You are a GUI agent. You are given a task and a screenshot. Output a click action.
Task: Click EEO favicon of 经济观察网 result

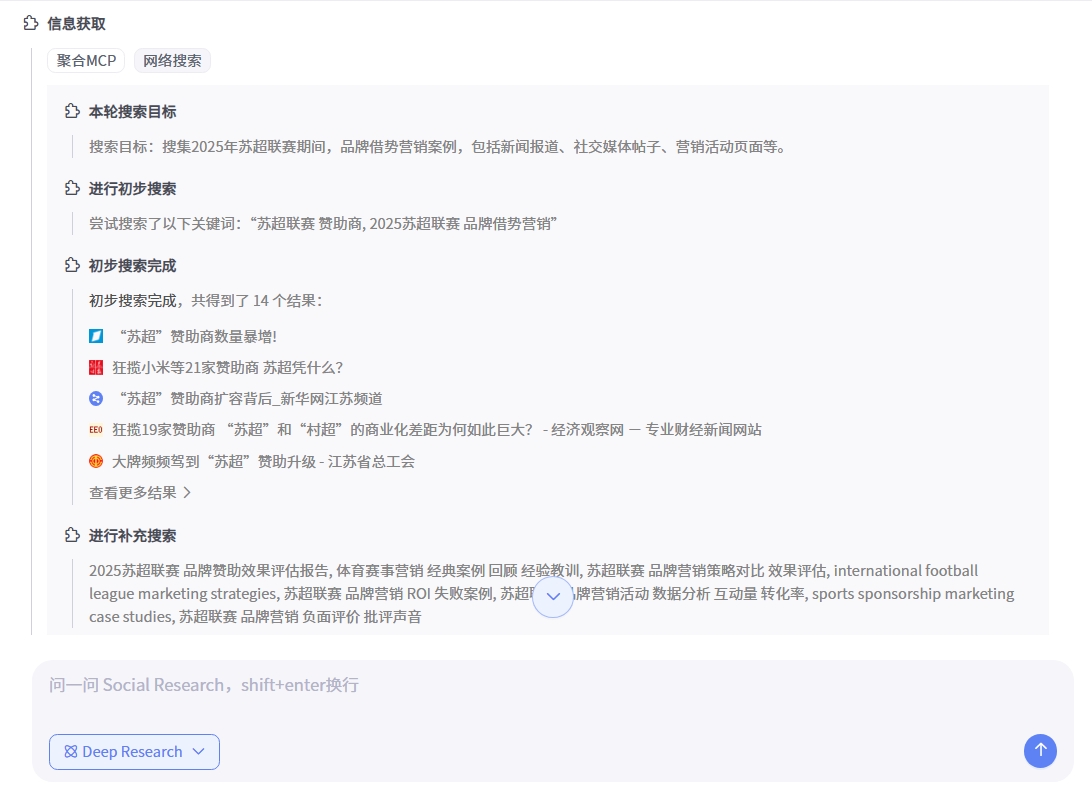click(96, 430)
